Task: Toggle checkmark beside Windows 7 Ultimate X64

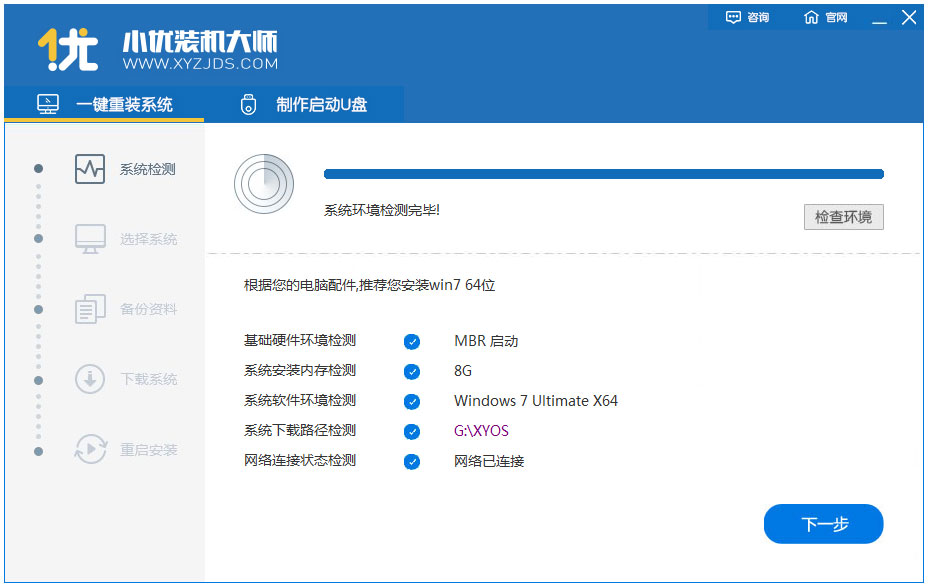Action: tap(412, 401)
